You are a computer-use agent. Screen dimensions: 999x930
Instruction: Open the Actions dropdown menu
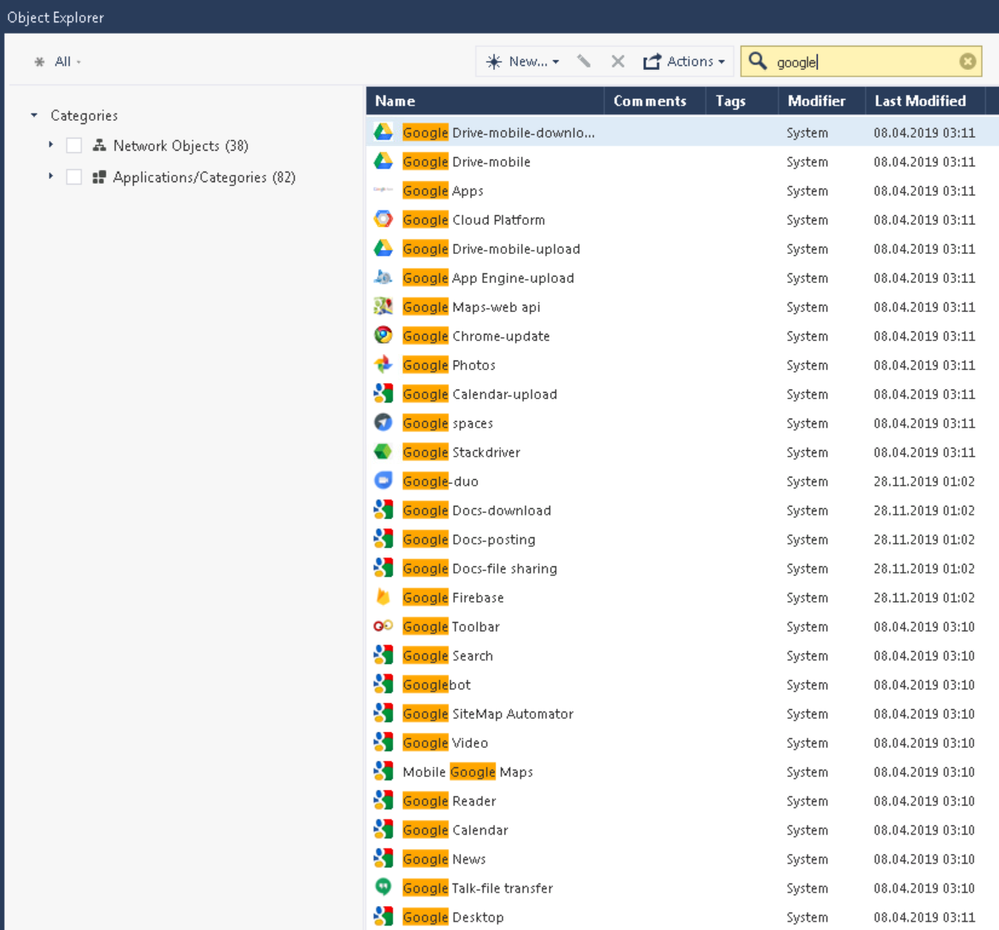point(684,61)
